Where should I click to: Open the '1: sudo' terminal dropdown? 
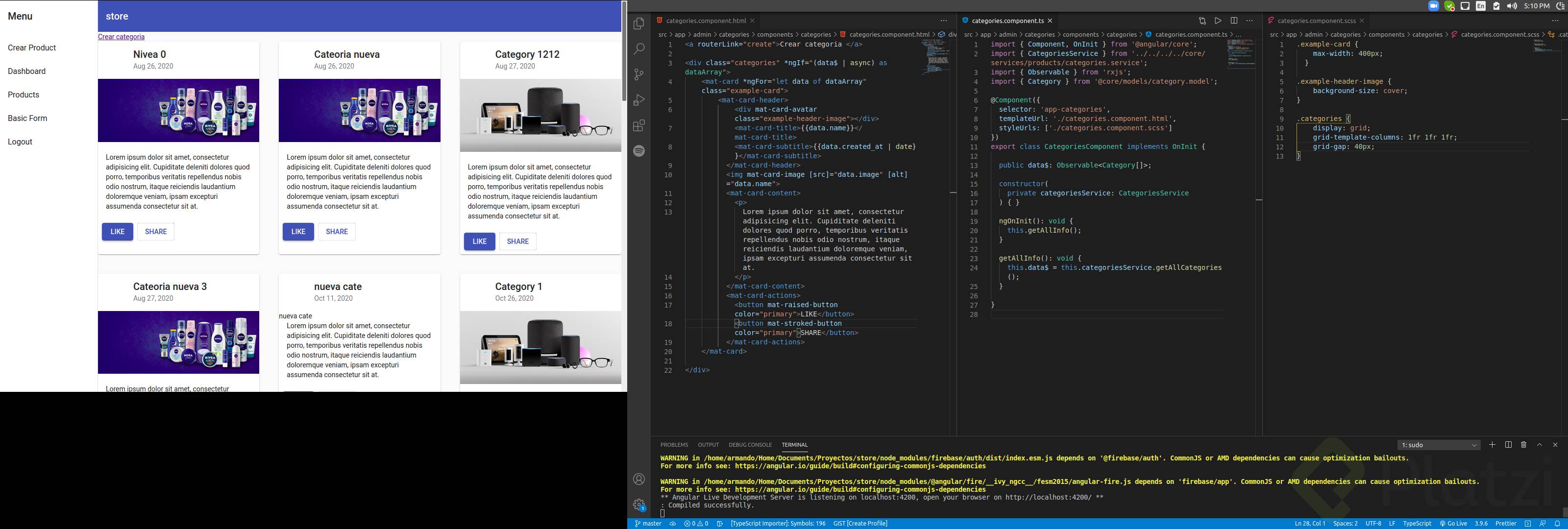click(x=1438, y=445)
